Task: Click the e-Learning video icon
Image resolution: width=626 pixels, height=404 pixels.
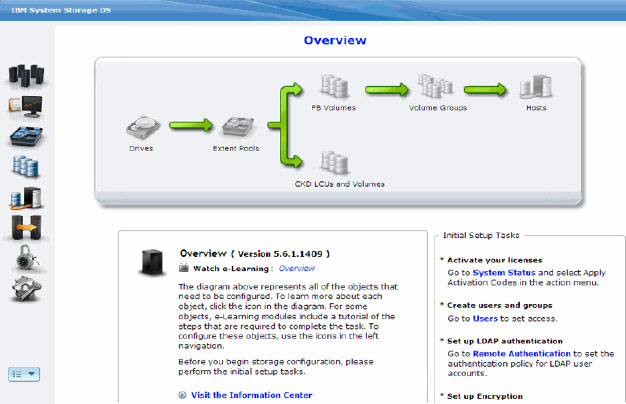Action: (184, 268)
